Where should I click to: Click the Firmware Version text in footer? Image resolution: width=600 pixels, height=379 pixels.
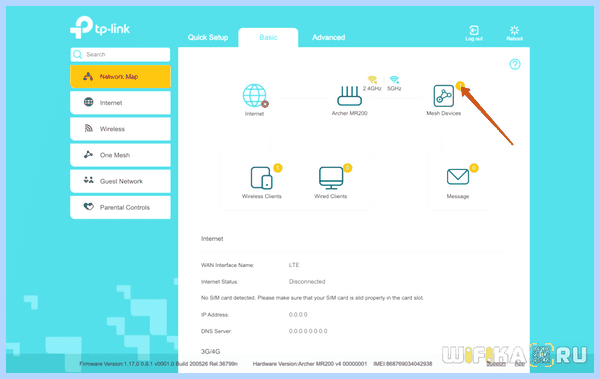158,364
